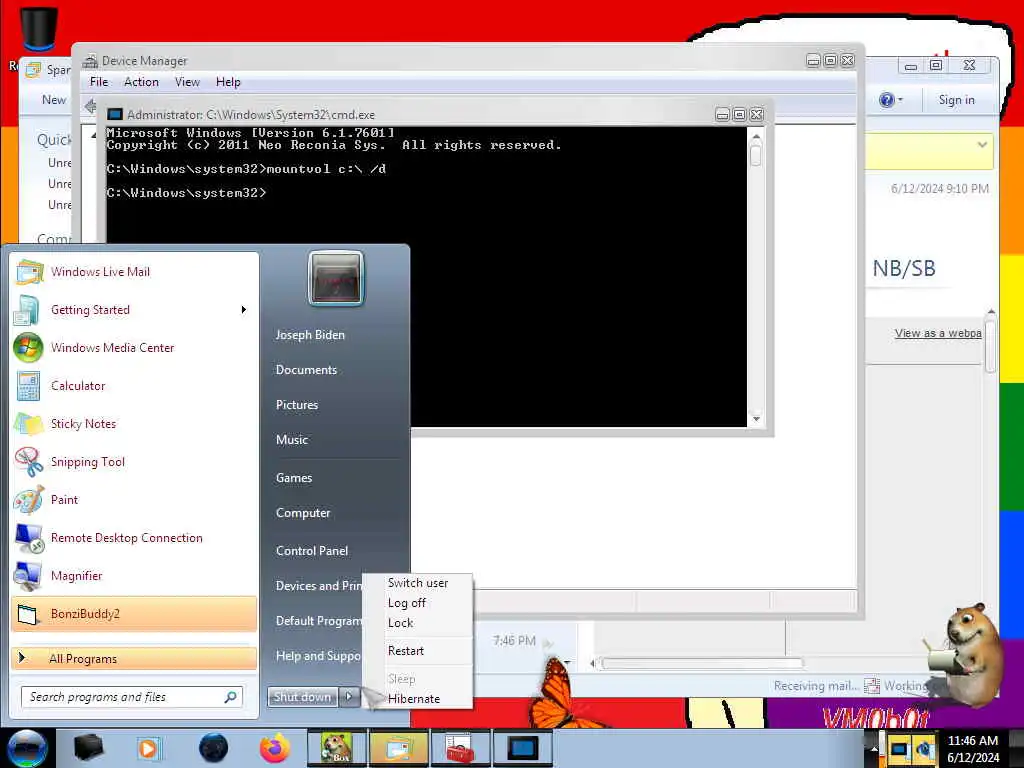Open Control Panel from Start menu
The image size is (1024, 768).
pyautogui.click(x=312, y=551)
